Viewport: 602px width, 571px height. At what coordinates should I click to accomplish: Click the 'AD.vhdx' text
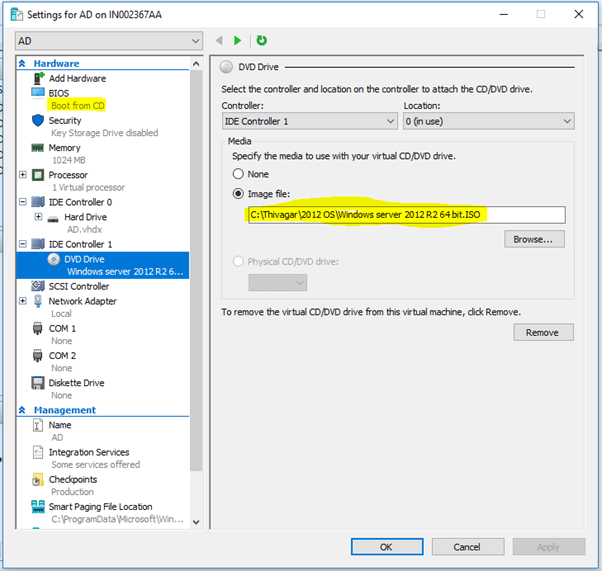coord(84,230)
